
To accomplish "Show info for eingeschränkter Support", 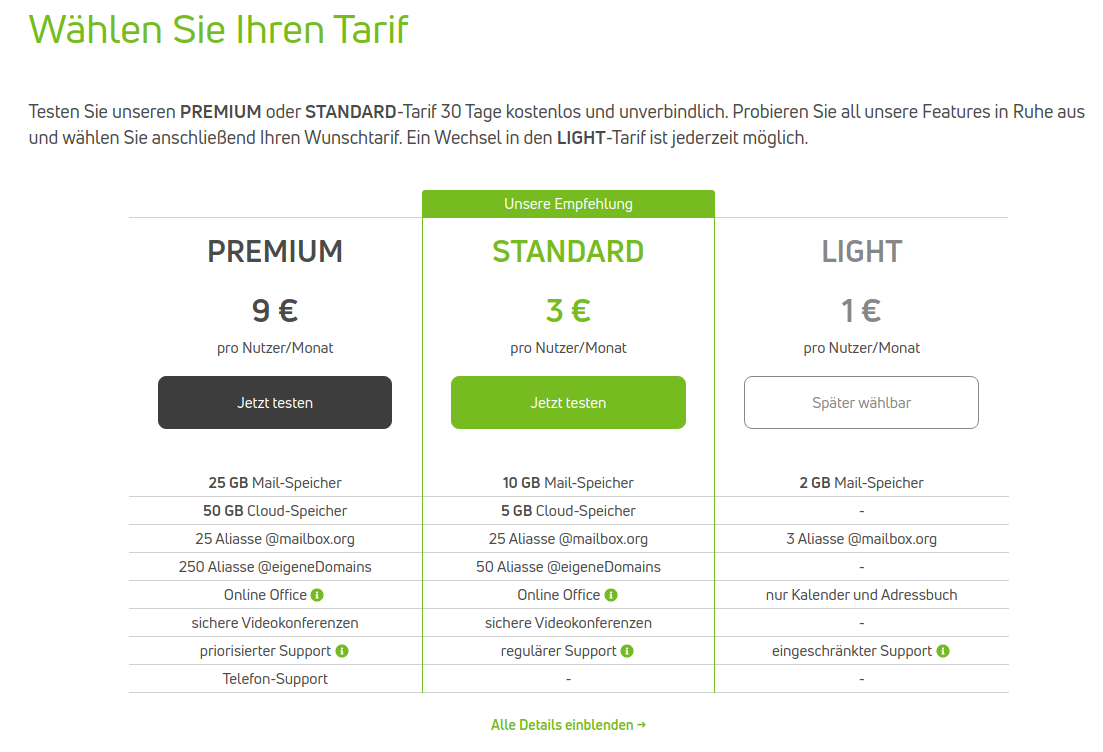I will click(943, 651).
